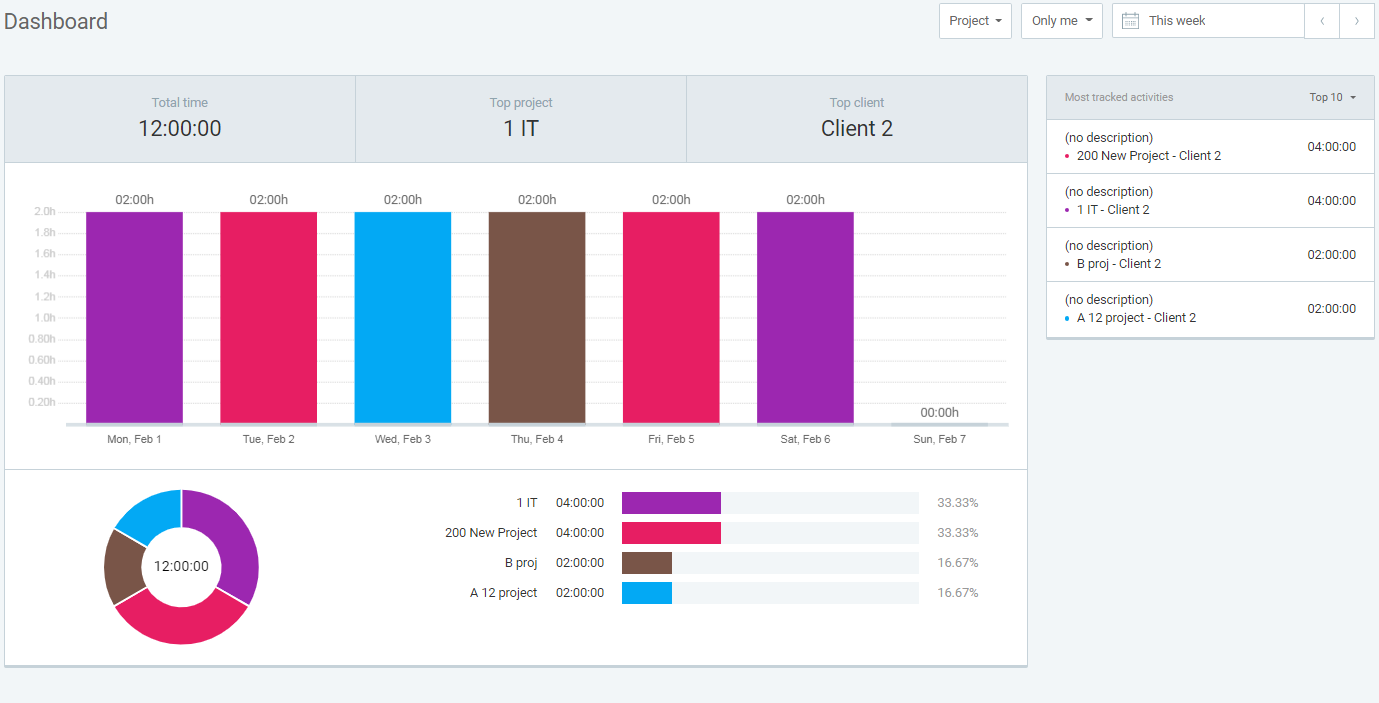The height and width of the screenshot is (703, 1379).
Task: Open the calendar date picker icon
Action: pyautogui.click(x=1130, y=20)
